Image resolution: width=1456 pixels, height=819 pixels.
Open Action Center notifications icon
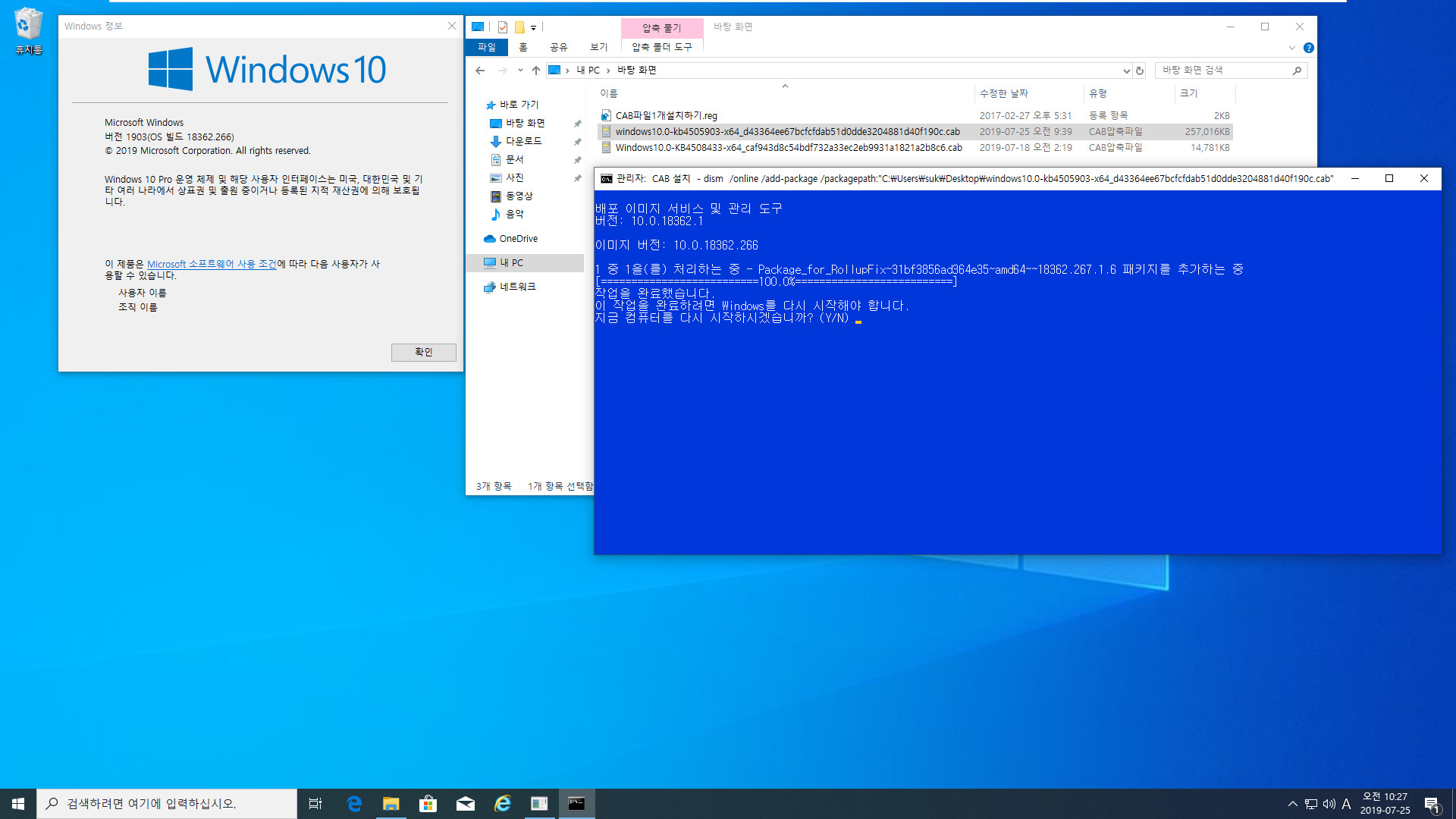coord(1432,804)
